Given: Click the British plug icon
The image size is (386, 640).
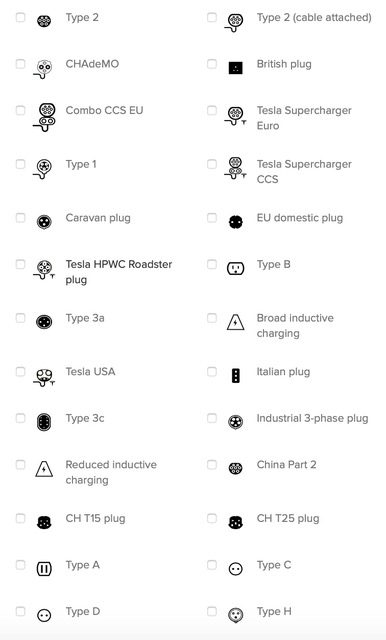Looking at the screenshot, I should coord(235,68).
